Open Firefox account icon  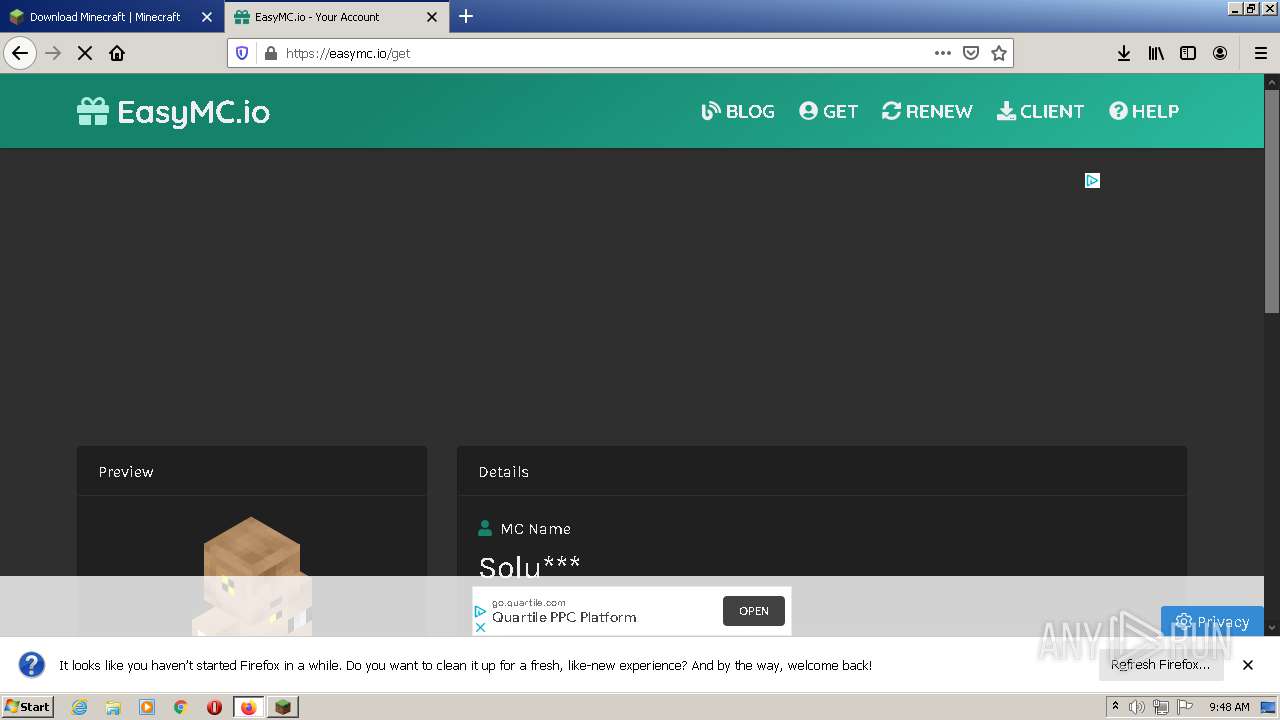point(1220,53)
